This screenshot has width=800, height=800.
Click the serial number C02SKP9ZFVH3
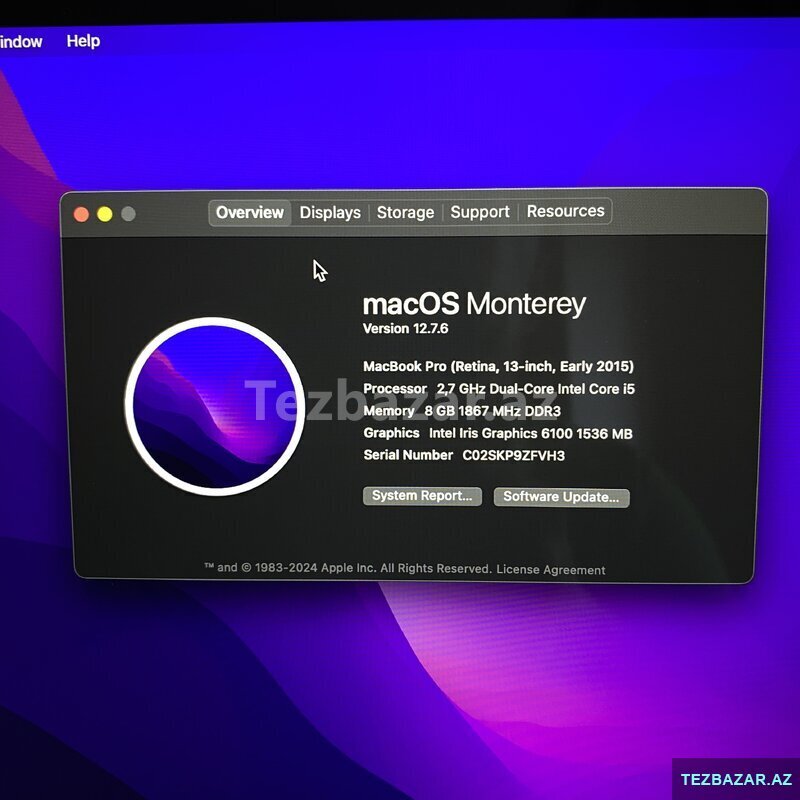click(513, 456)
